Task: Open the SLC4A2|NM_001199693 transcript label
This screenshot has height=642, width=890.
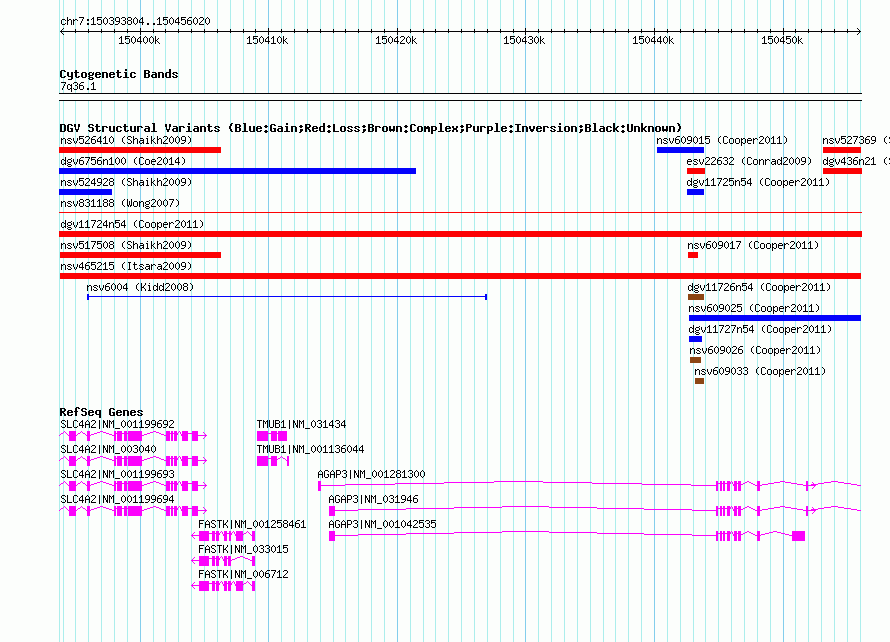Action: pos(117,474)
